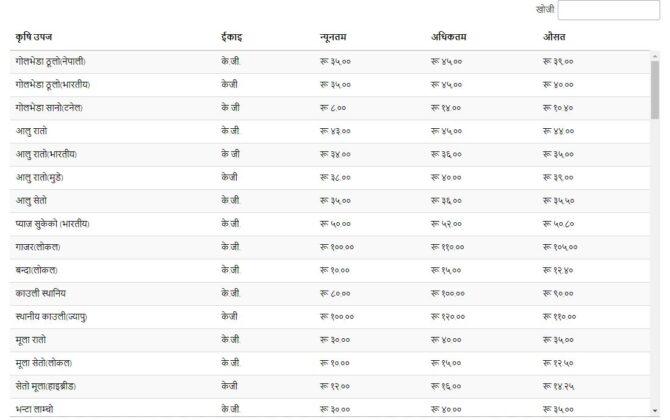Click the मूला सेतो(लोकल) commodity name
The height and width of the screenshot is (420, 670).
(x=43, y=362)
